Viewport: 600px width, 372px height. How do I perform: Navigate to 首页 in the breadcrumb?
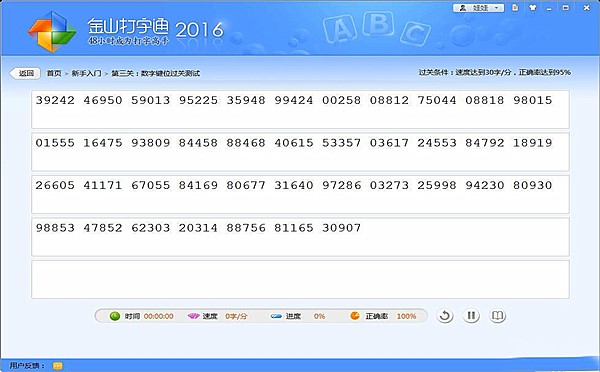(x=54, y=73)
